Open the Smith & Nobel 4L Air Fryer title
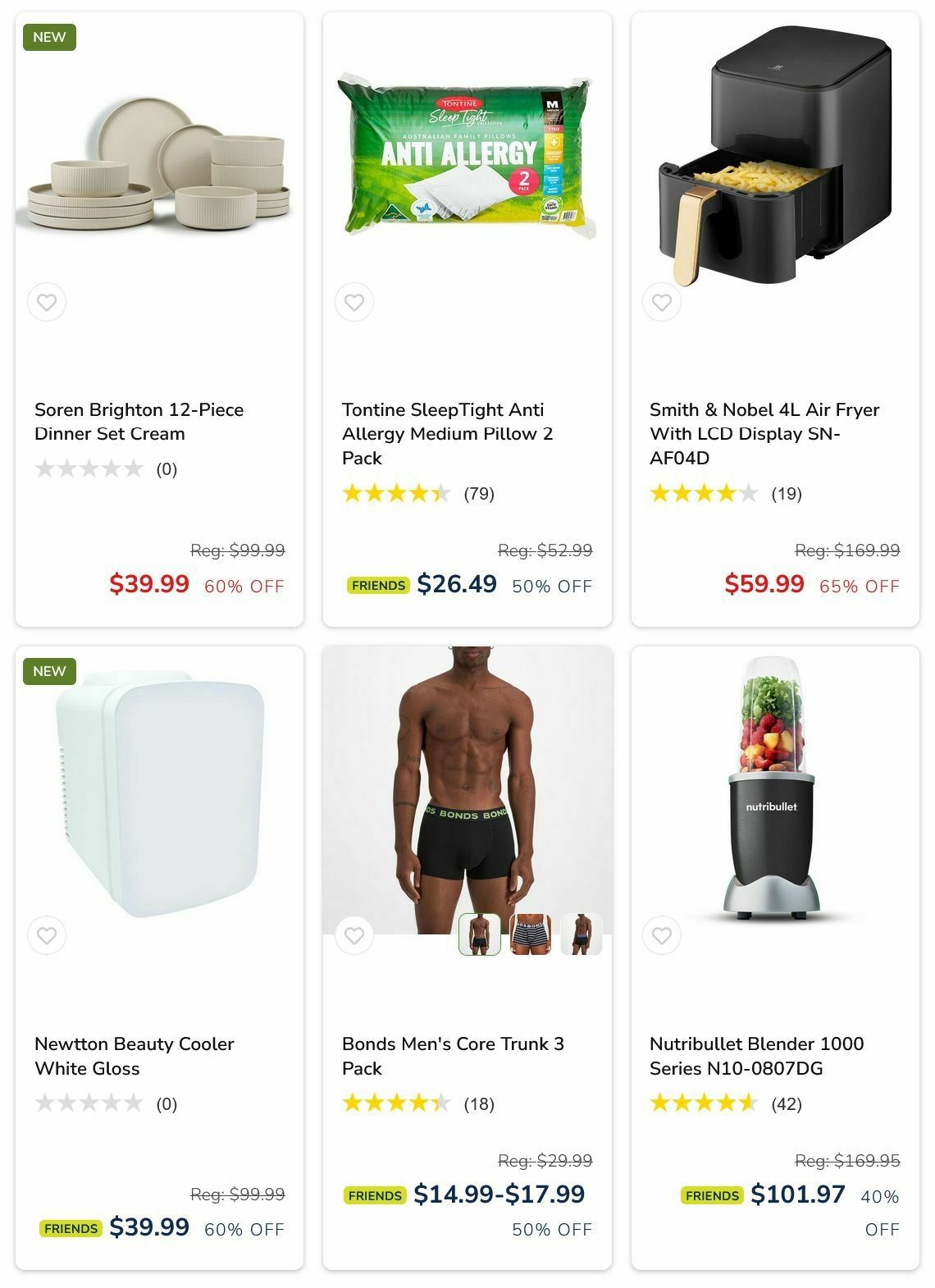 click(764, 433)
